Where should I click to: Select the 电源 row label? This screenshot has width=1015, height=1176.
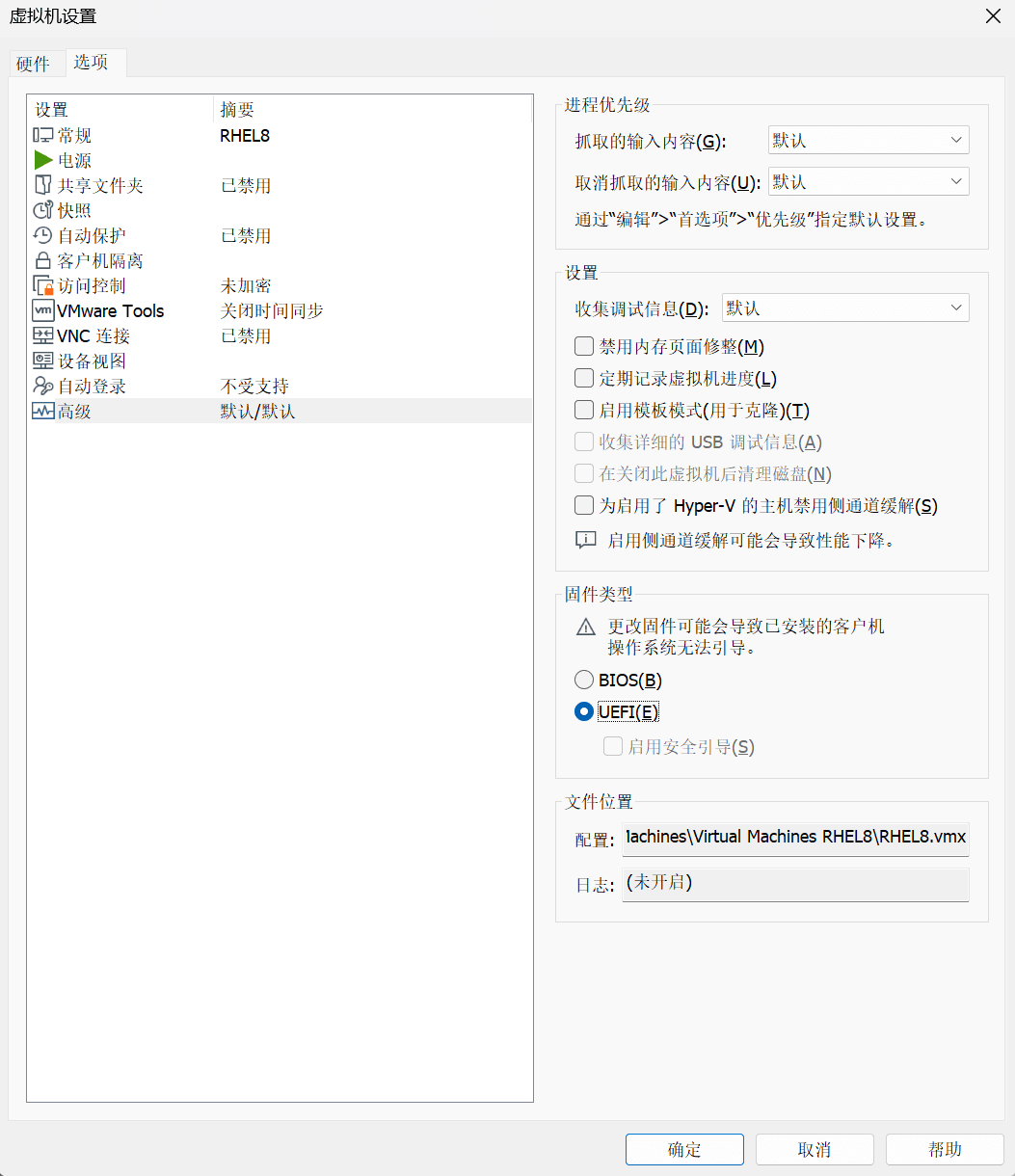[75, 161]
